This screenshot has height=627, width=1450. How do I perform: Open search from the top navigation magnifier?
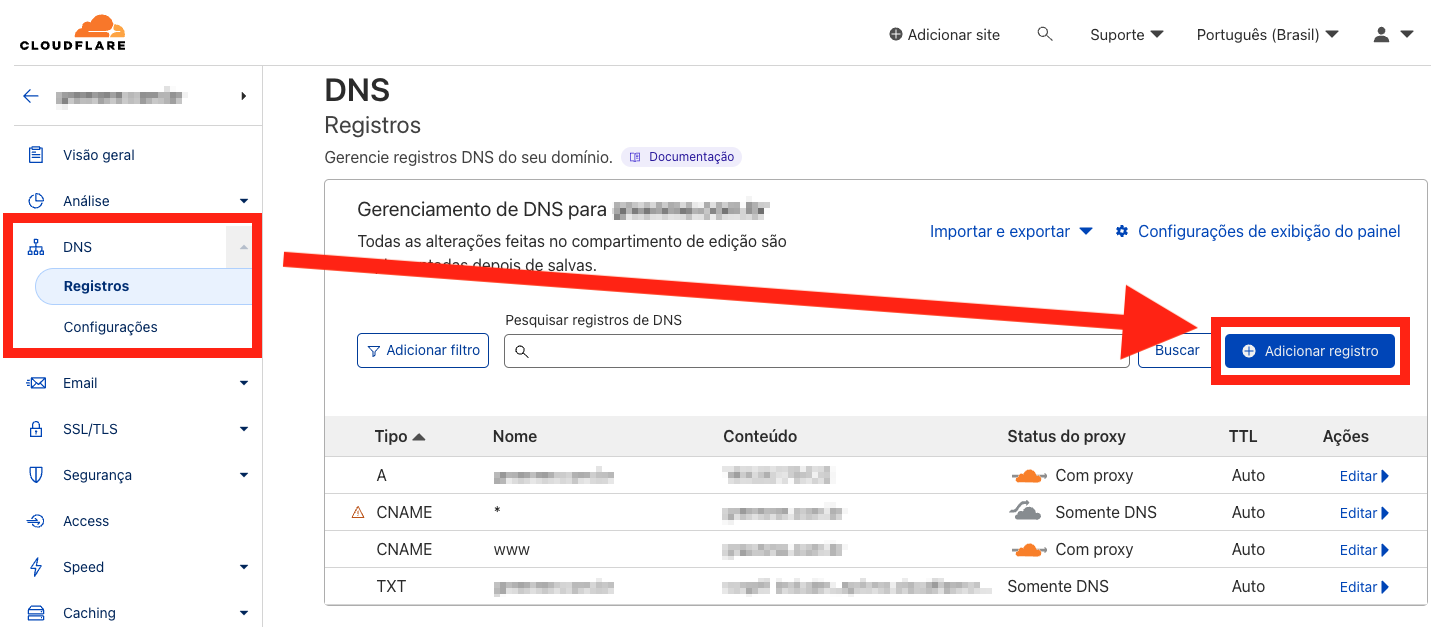pos(1044,34)
